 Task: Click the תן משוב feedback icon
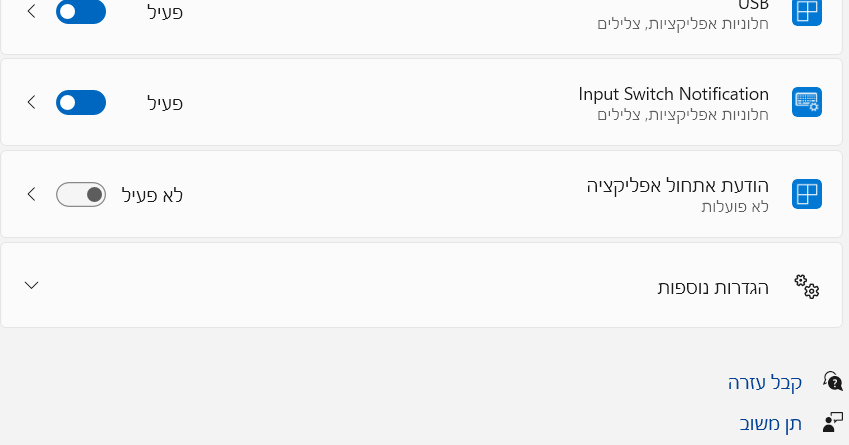(x=832, y=423)
